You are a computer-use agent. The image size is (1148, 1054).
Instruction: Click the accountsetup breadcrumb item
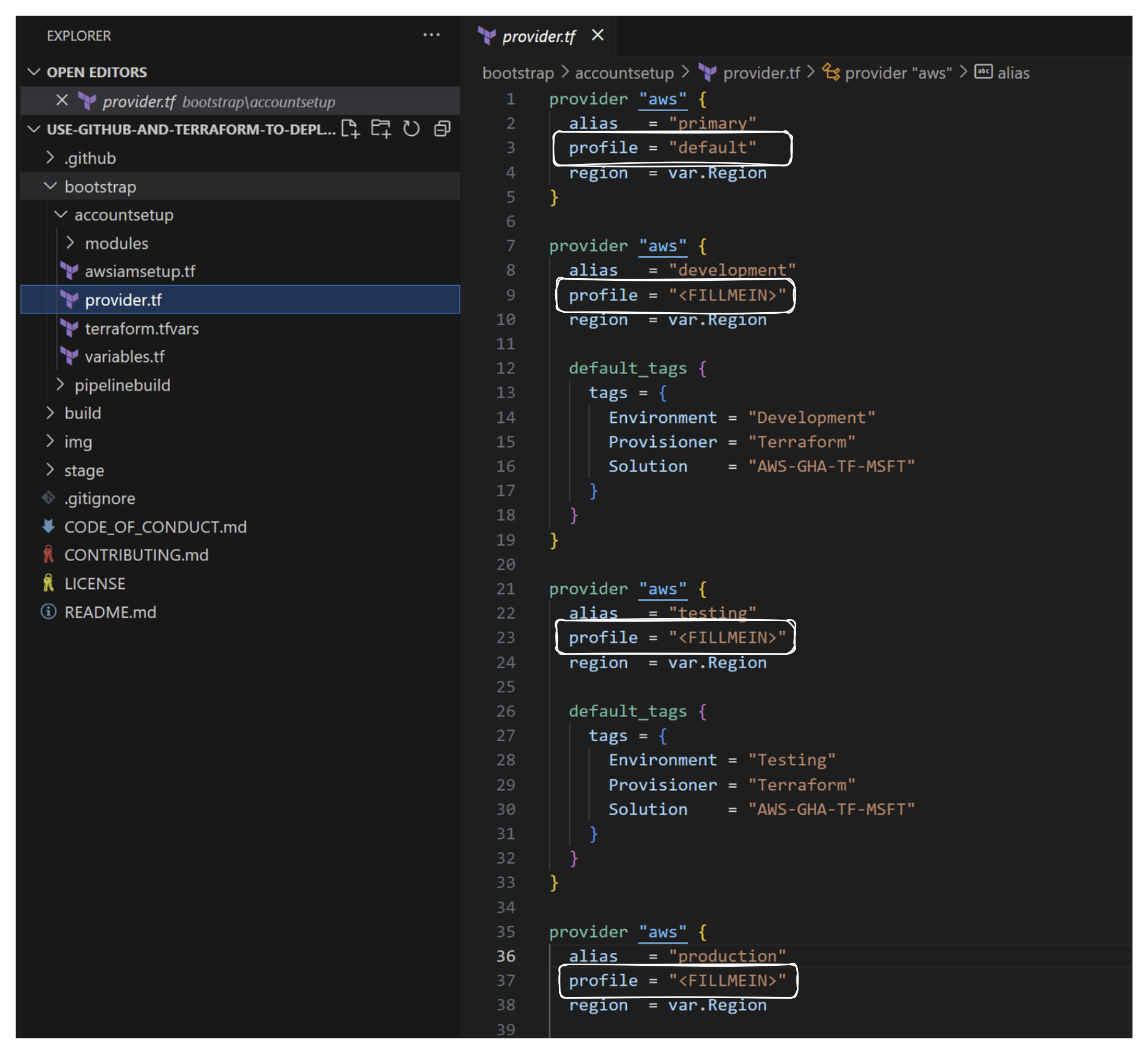[624, 73]
